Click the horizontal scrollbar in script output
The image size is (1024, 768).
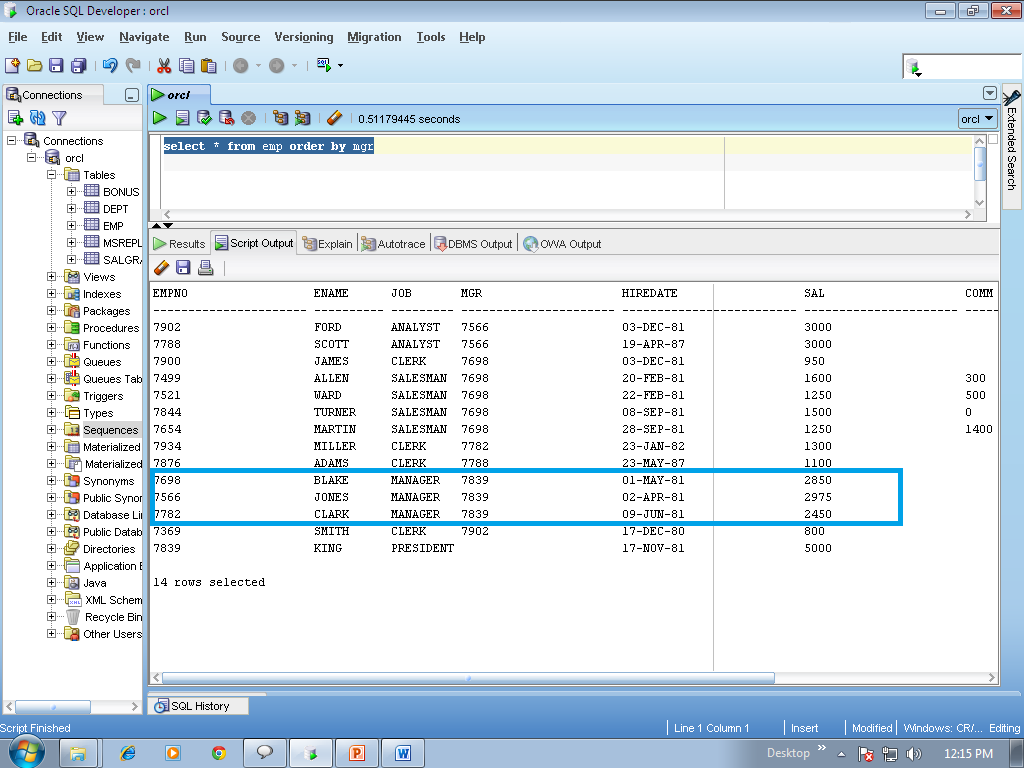pyautogui.click(x=470, y=677)
